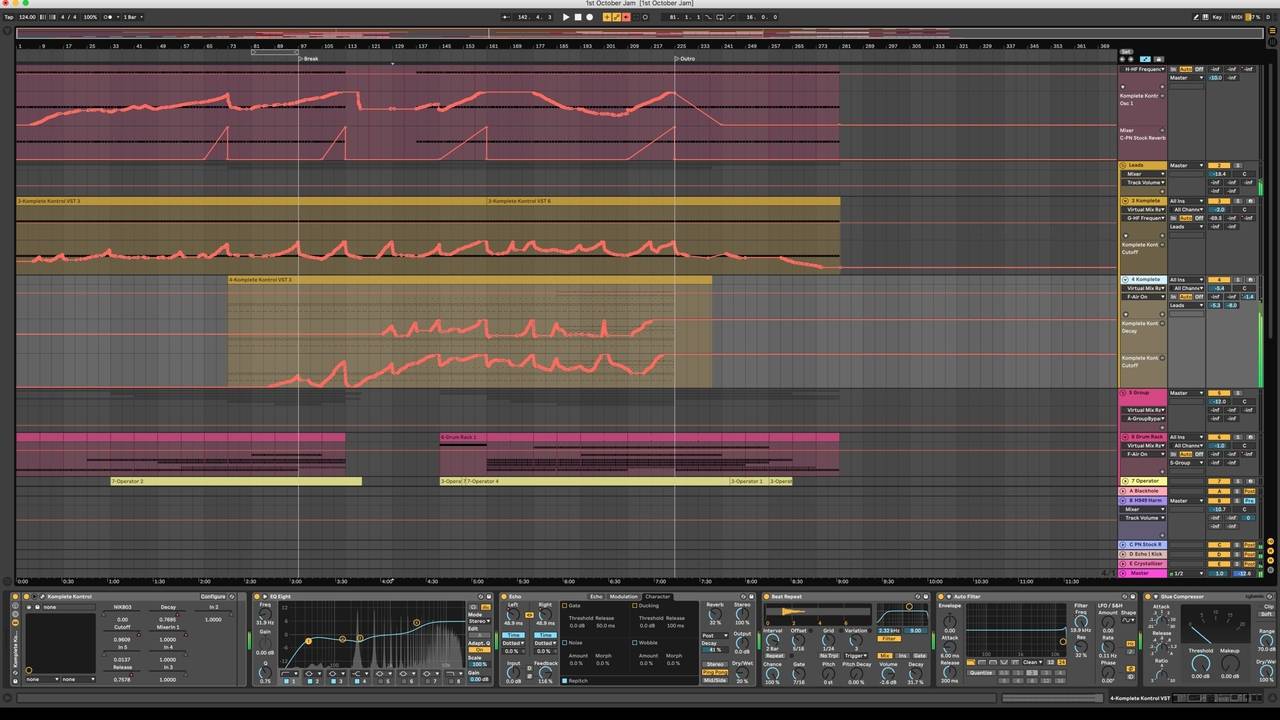The image size is (1280, 720).
Task: Enable the Gate checkbox in Echo's Character tab
Action: [566, 605]
